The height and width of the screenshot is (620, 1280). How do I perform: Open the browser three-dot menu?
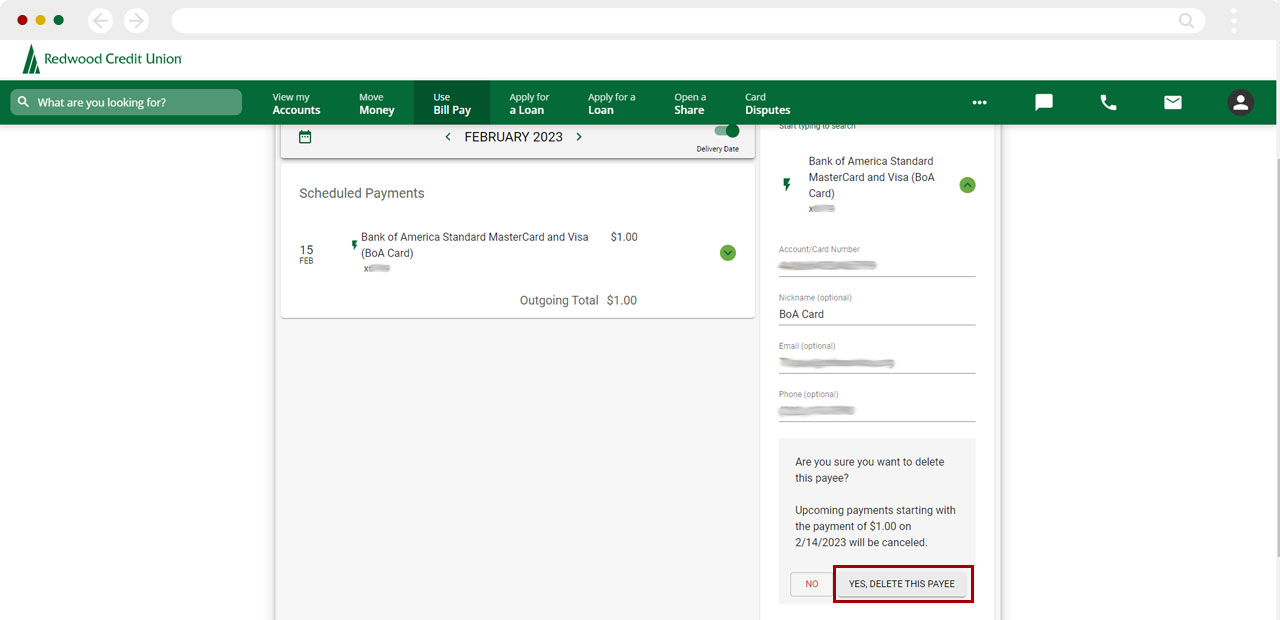(1234, 20)
